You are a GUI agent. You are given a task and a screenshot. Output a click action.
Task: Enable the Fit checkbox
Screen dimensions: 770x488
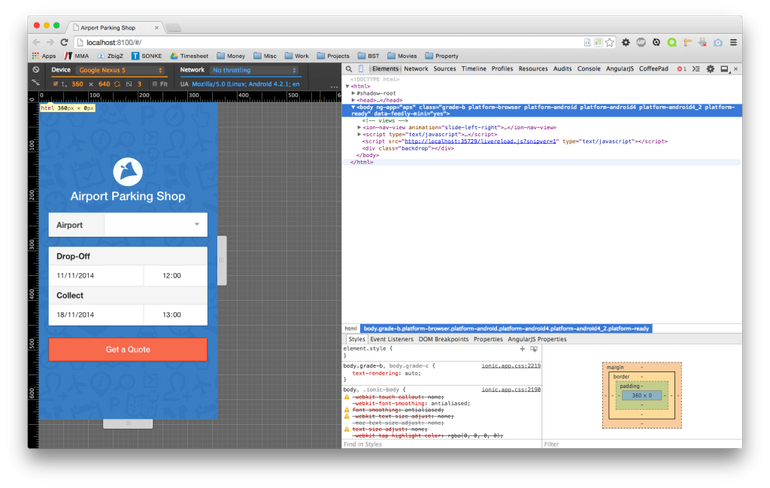click(154, 84)
